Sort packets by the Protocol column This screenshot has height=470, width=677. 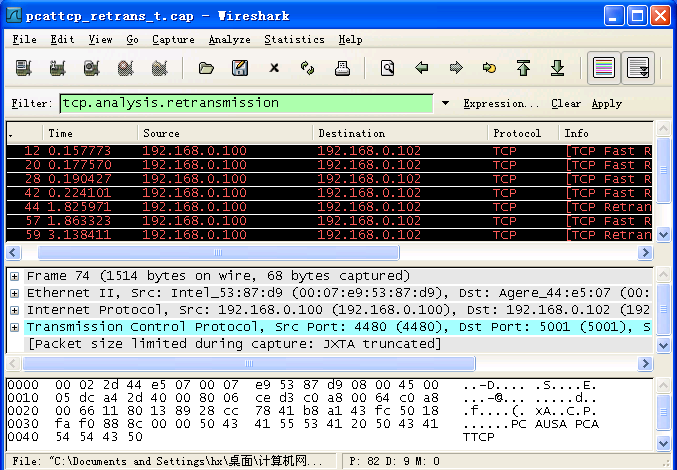(523, 133)
